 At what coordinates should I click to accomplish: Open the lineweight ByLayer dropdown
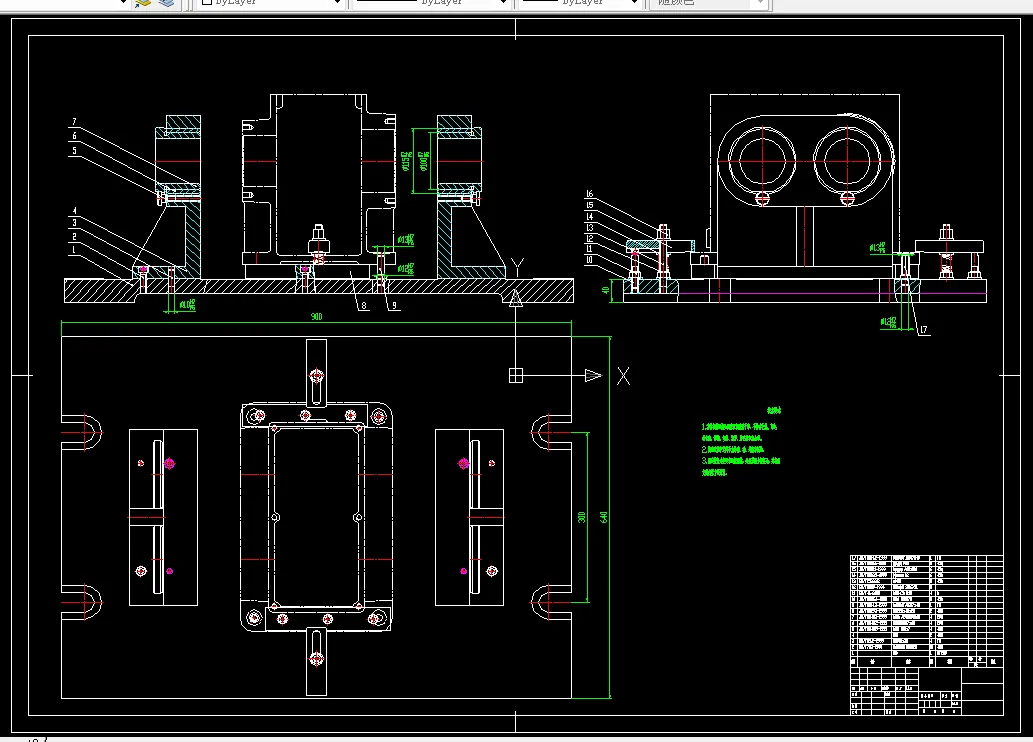[x=580, y=3]
